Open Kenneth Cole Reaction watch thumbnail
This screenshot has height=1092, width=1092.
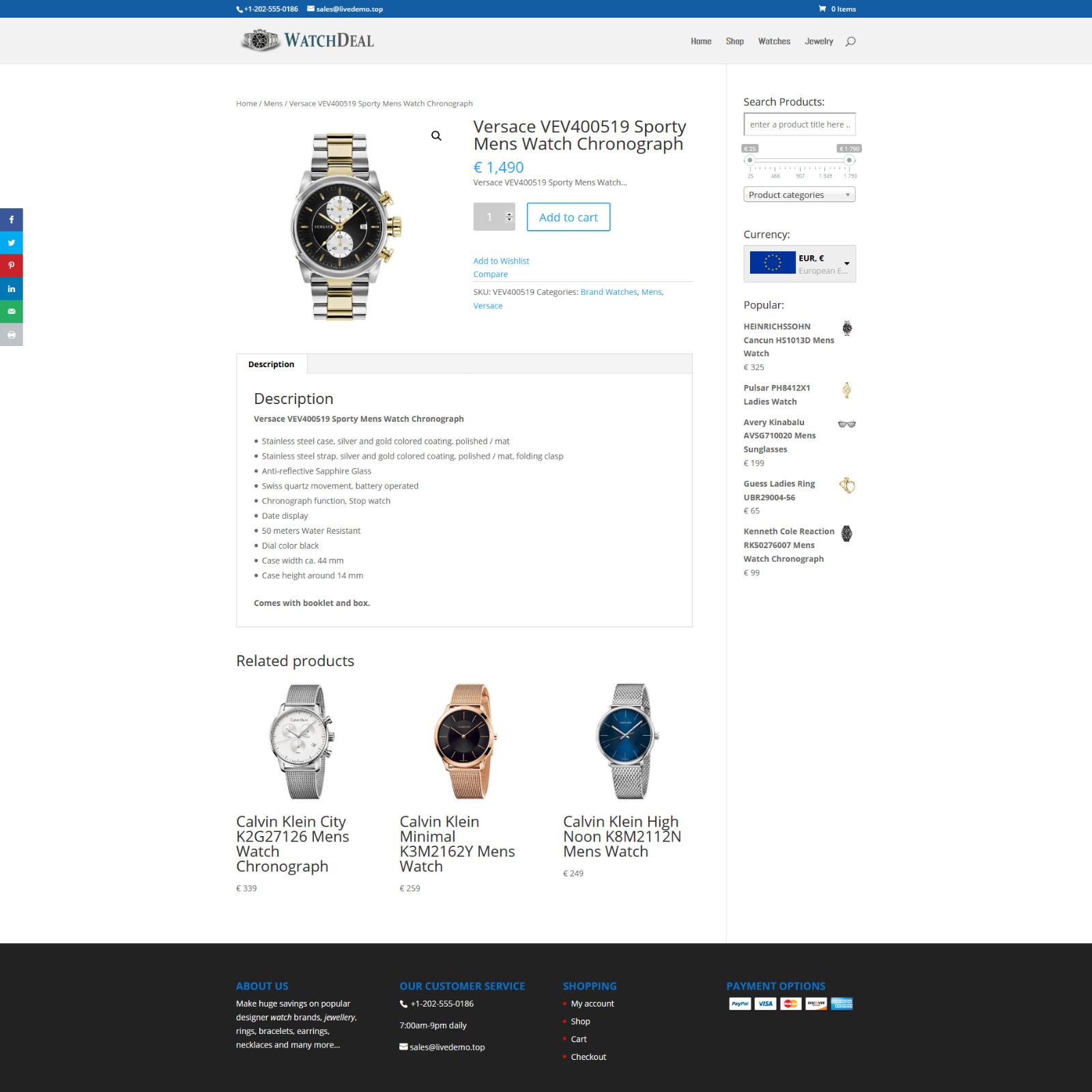click(847, 533)
